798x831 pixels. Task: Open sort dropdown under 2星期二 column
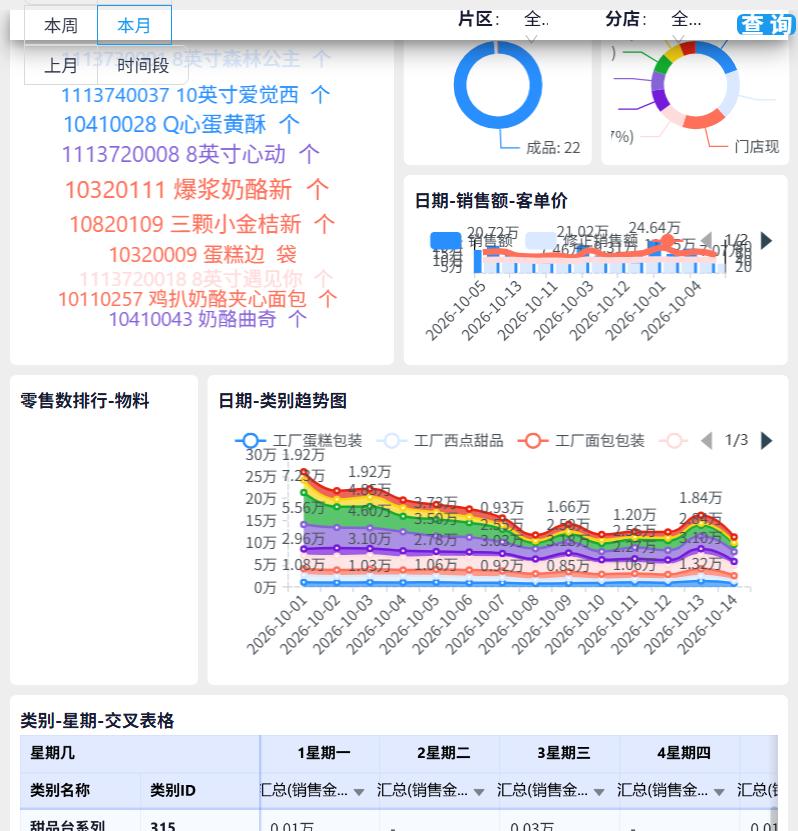pyautogui.click(x=479, y=792)
